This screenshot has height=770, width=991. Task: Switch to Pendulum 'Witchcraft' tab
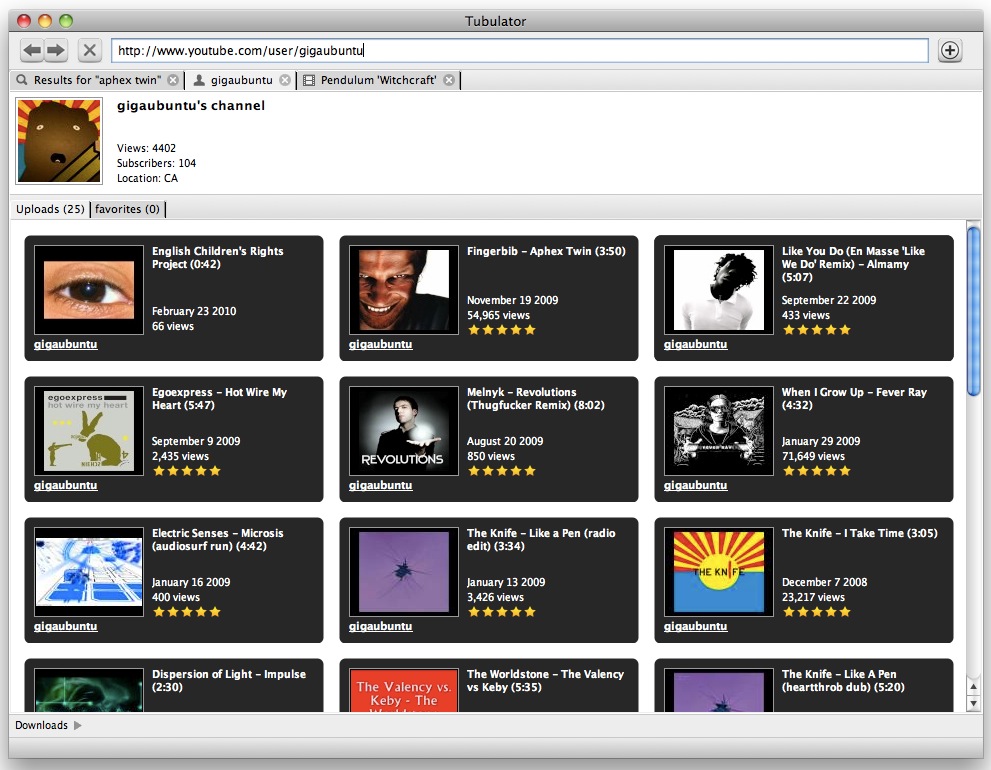point(379,80)
